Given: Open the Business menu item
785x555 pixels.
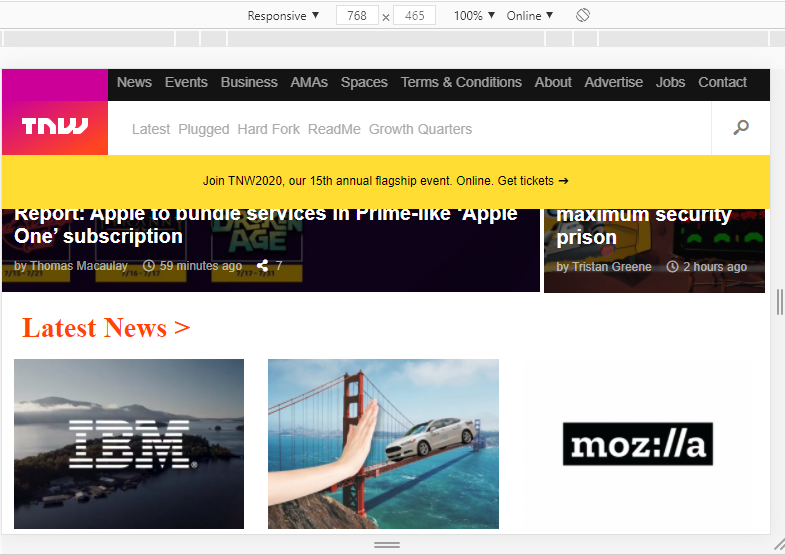Looking at the screenshot, I should point(249,82).
